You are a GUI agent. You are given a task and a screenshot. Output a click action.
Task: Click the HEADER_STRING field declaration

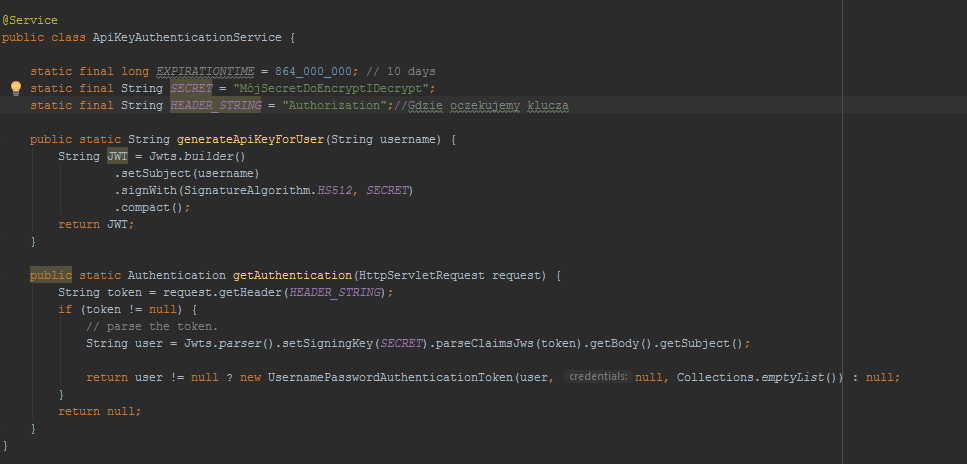(216, 106)
